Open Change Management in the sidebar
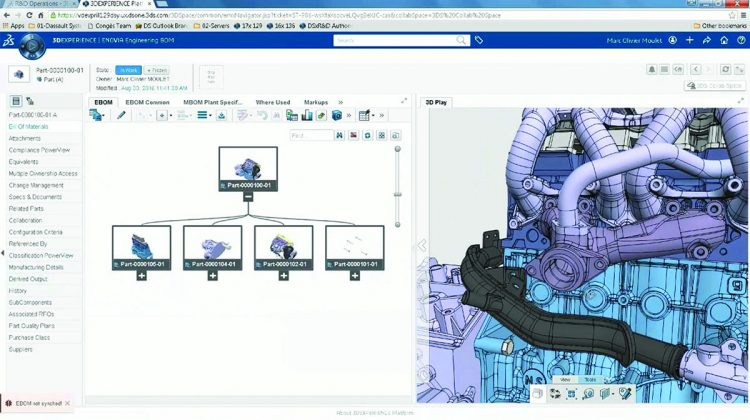Viewport: 750px width, 420px height. pos(36,185)
